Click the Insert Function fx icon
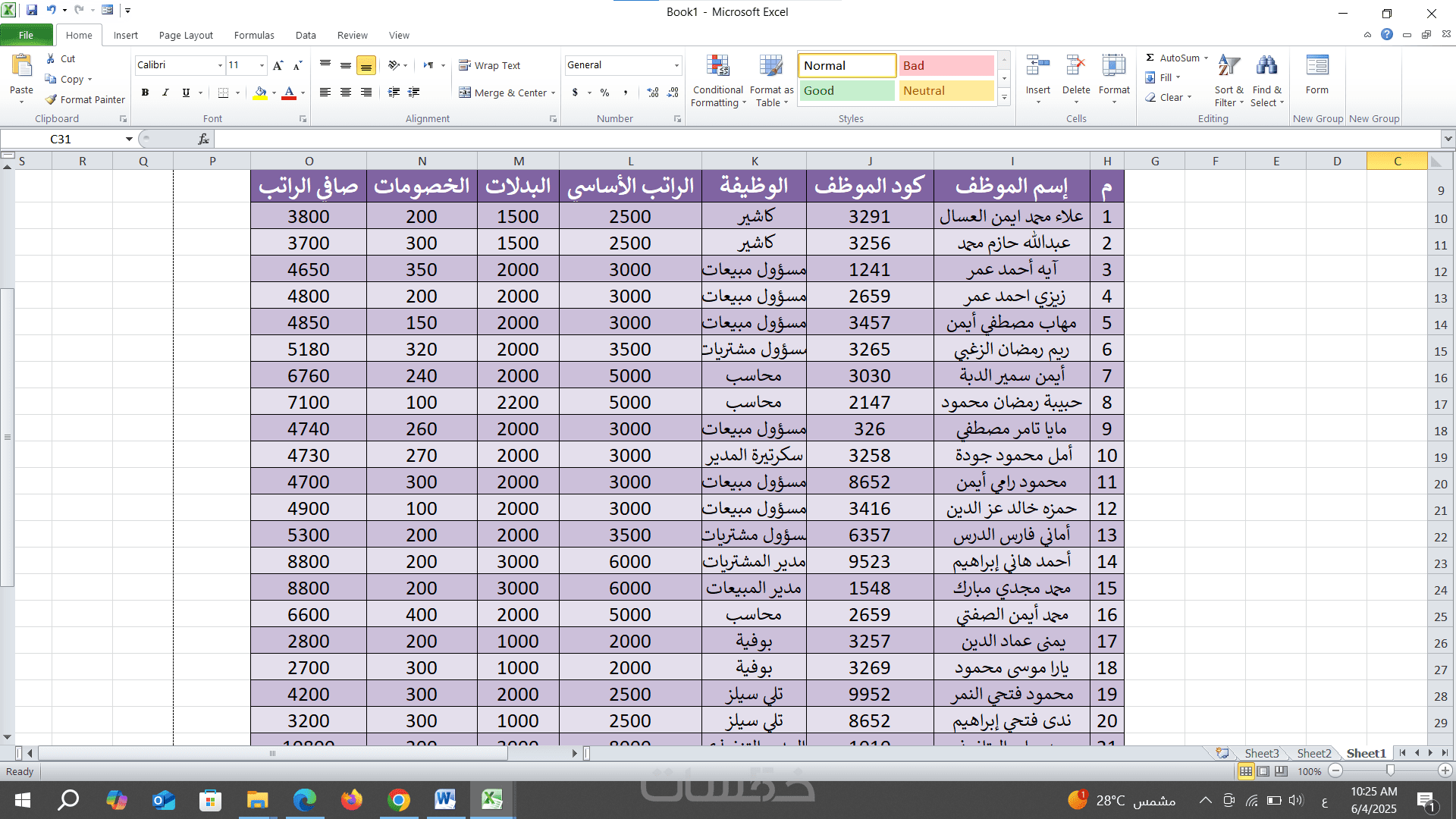Screen dimensions: 1456x819 pyautogui.click(x=203, y=139)
